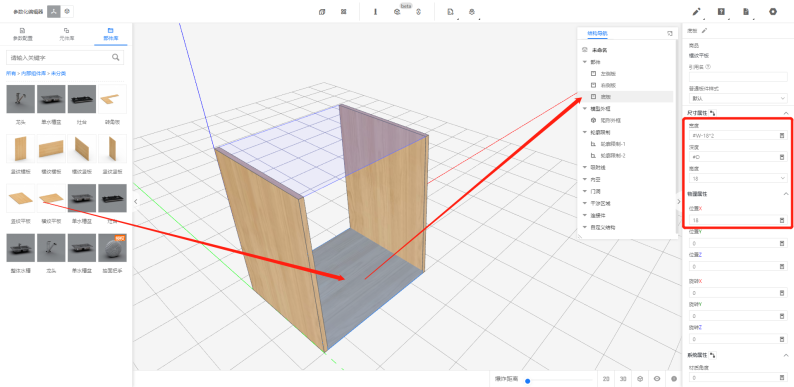Click the pencil edit icon in top toolbar
The width and height of the screenshot is (794, 387).
point(696,12)
